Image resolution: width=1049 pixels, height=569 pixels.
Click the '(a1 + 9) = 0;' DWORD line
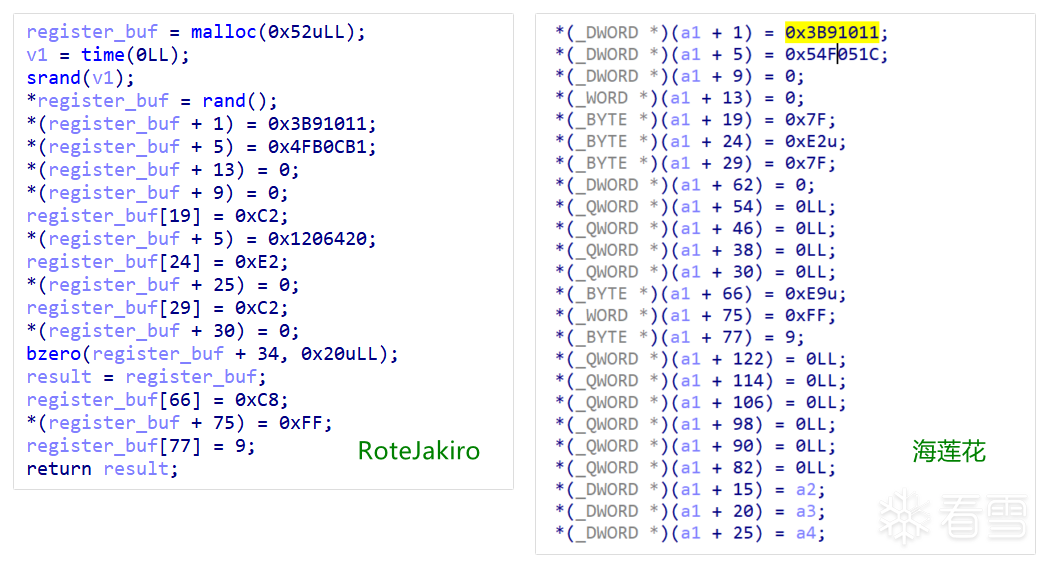(679, 76)
